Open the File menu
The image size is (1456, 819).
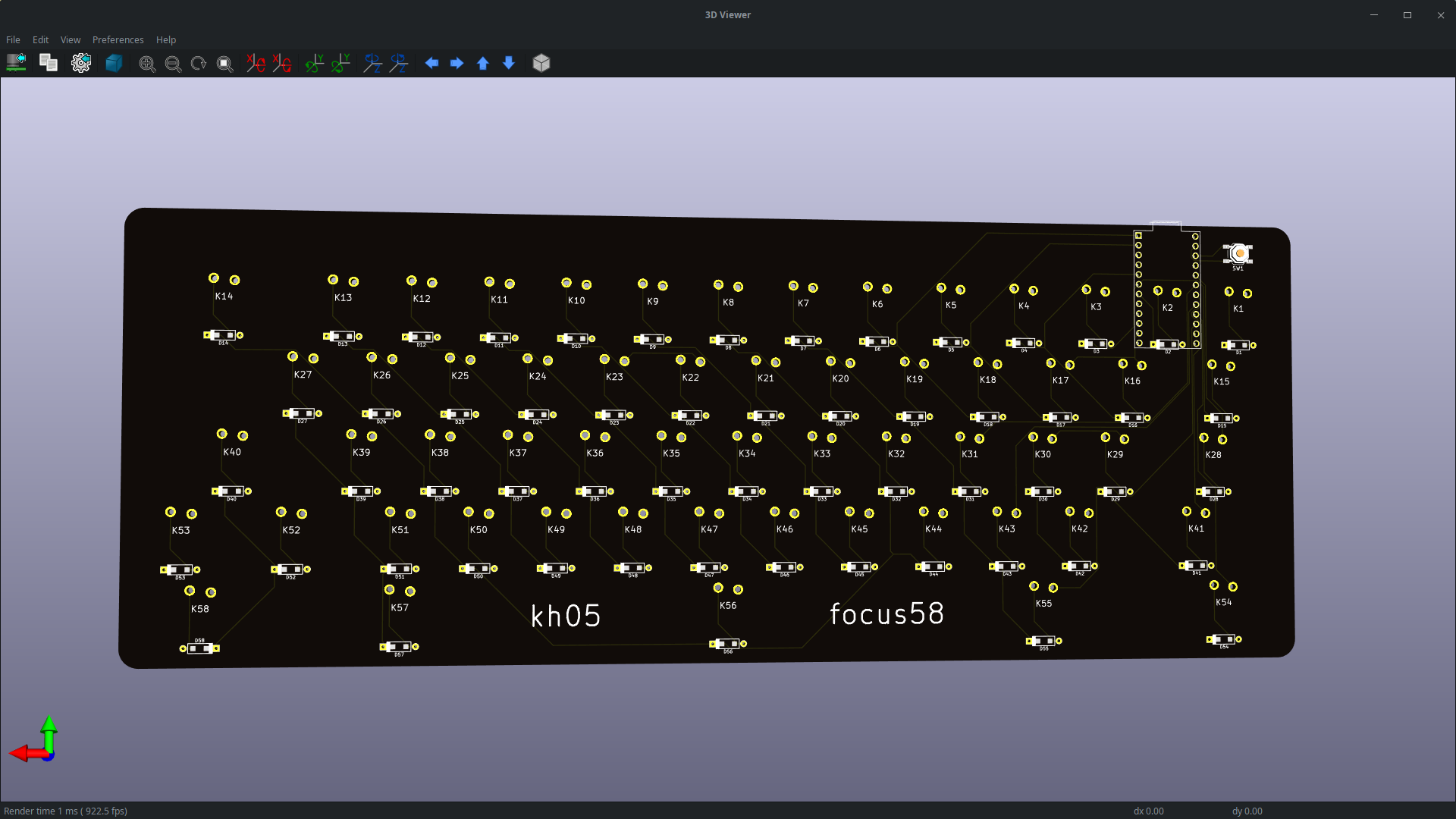[x=12, y=39]
